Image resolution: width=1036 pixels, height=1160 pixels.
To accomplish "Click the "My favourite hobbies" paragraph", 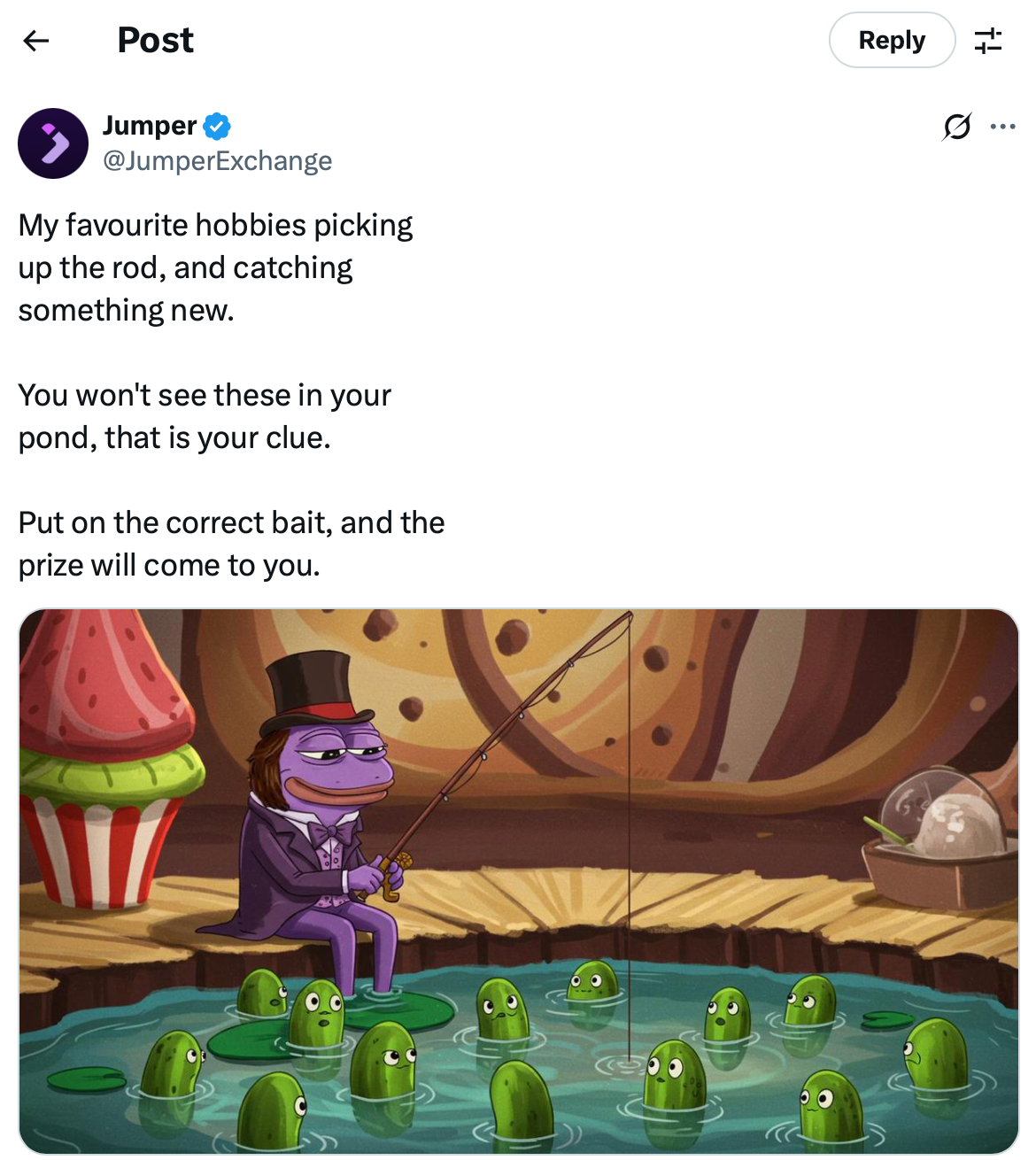I will 215,267.
